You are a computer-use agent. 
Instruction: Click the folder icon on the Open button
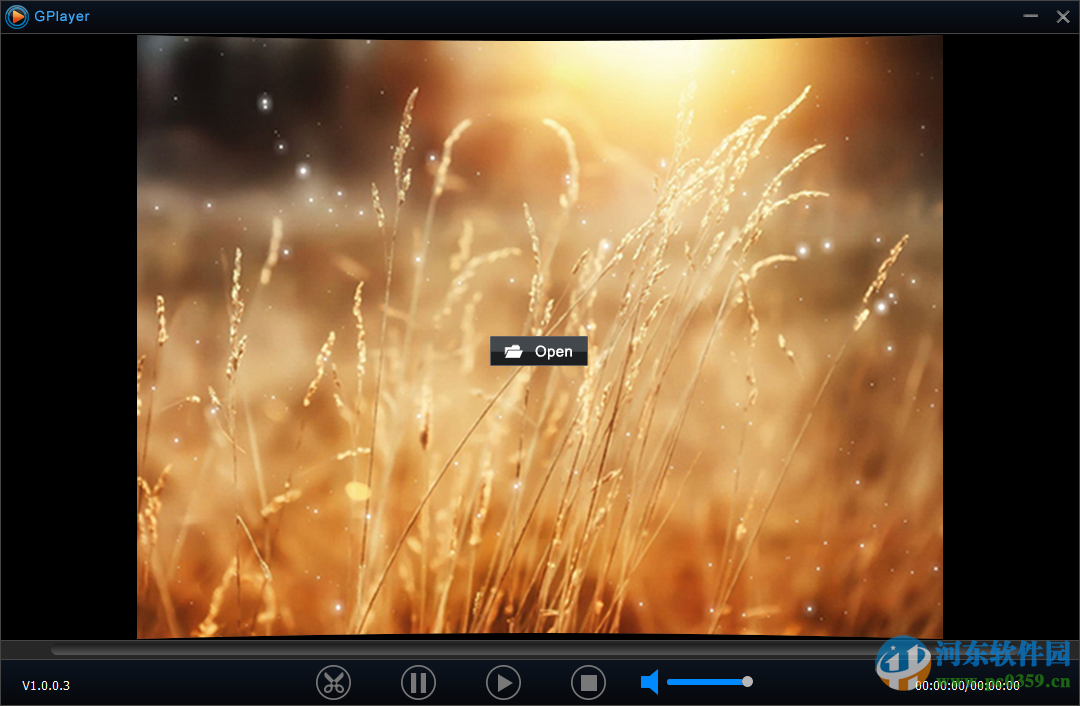[514, 351]
